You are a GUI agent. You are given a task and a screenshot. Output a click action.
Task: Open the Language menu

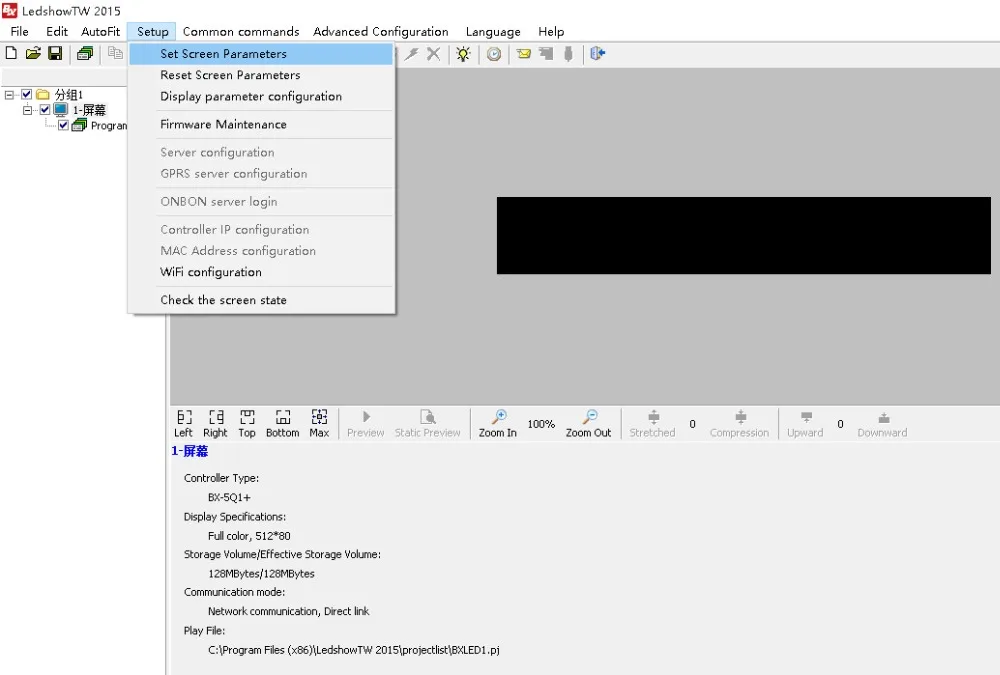coord(493,31)
